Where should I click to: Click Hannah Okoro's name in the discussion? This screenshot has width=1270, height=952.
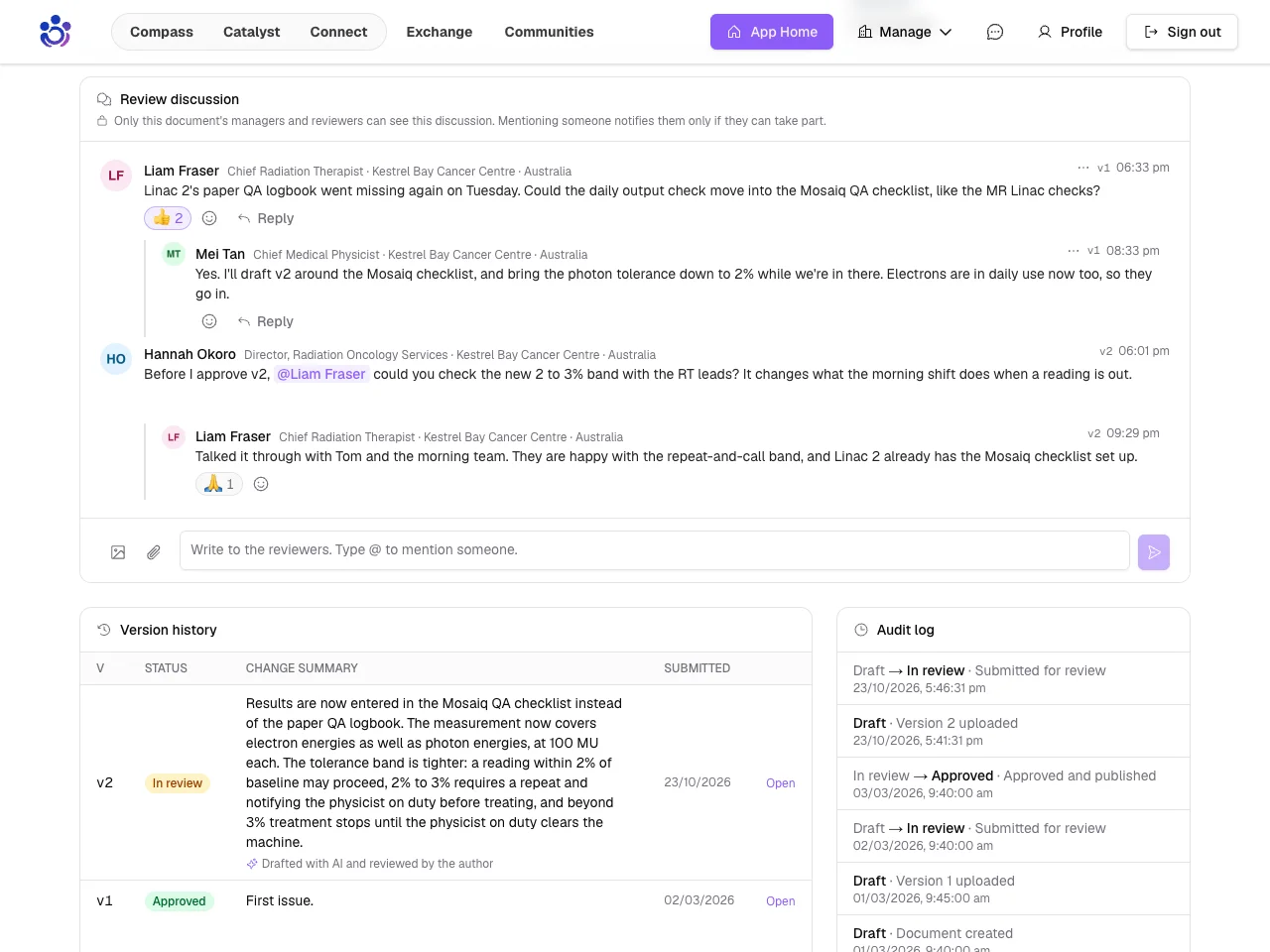(x=190, y=354)
